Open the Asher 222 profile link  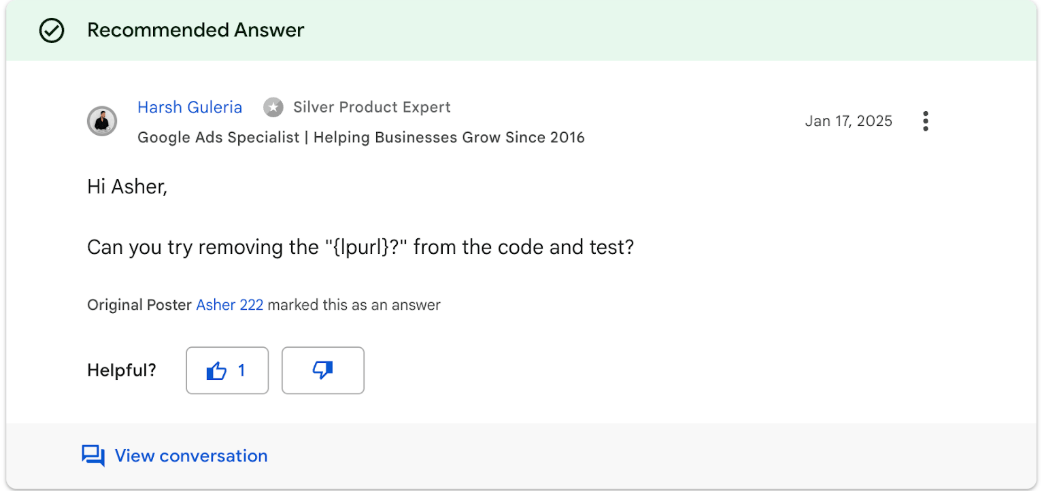(x=229, y=305)
